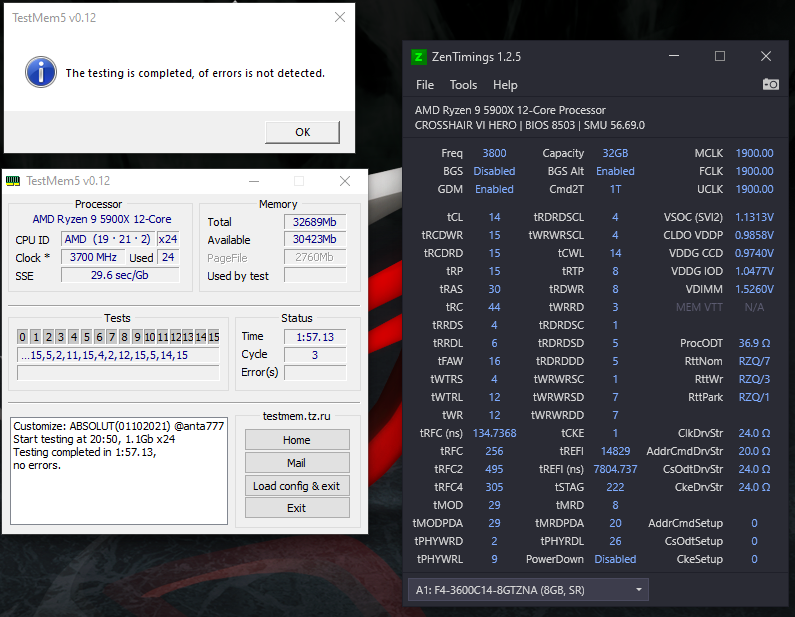Viewport: 795px width, 617px height.
Task: Close the ZenTimings window
Action: pos(766,56)
